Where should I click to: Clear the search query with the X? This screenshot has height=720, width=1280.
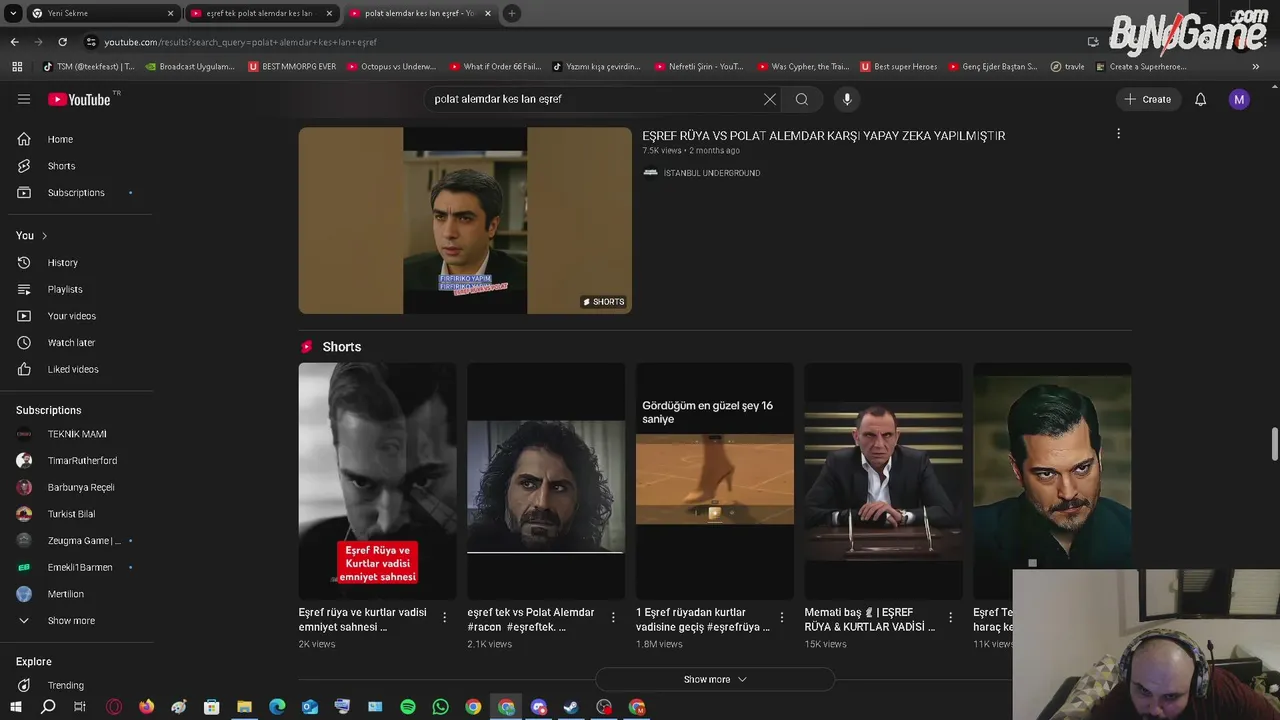770,99
